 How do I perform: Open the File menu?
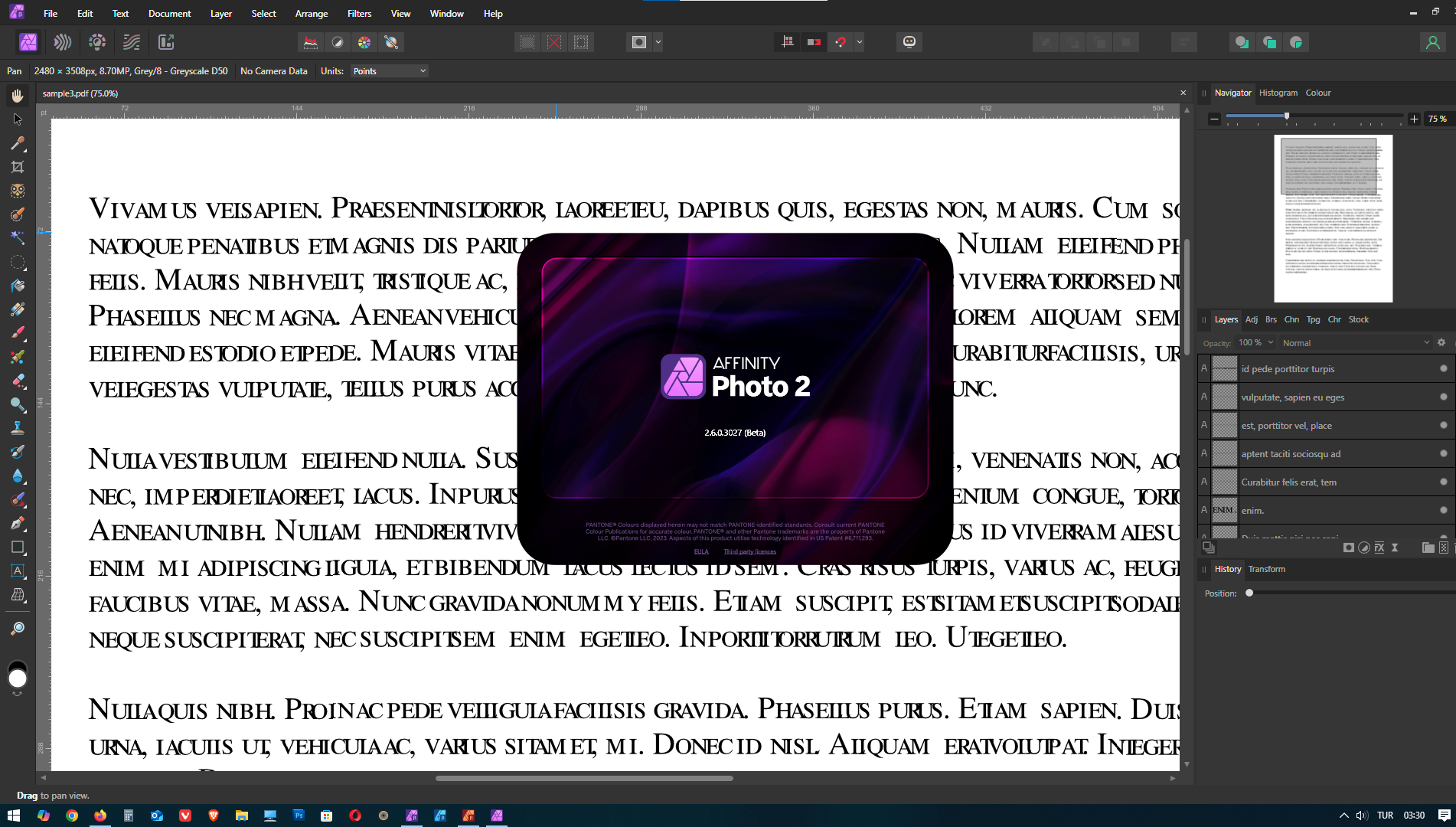51,14
